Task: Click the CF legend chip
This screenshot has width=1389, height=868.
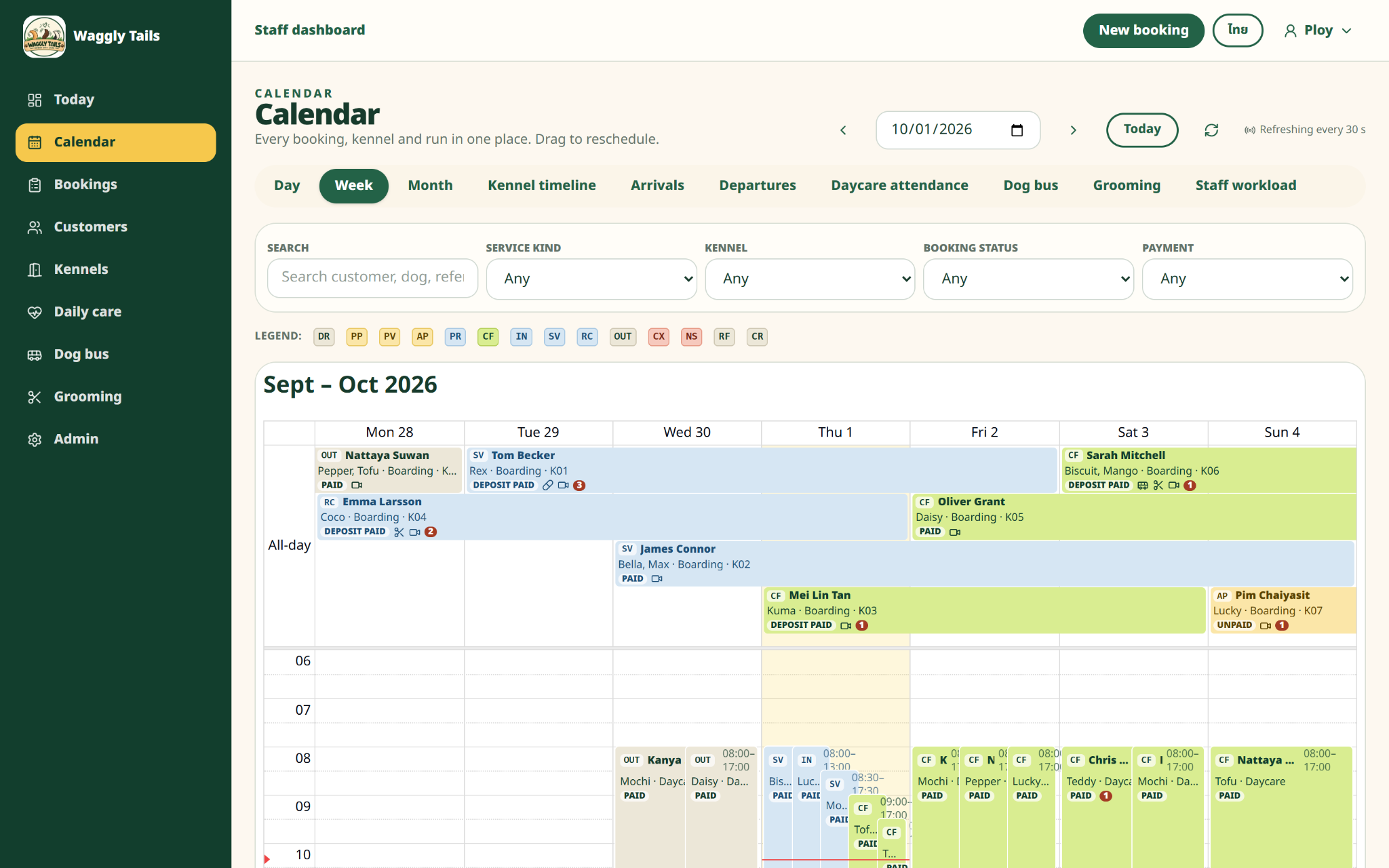Action: pos(488,337)
